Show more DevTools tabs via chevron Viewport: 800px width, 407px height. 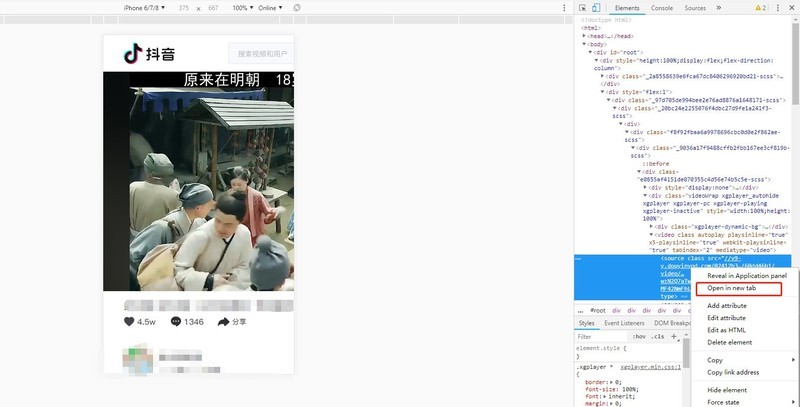[718, 8]
